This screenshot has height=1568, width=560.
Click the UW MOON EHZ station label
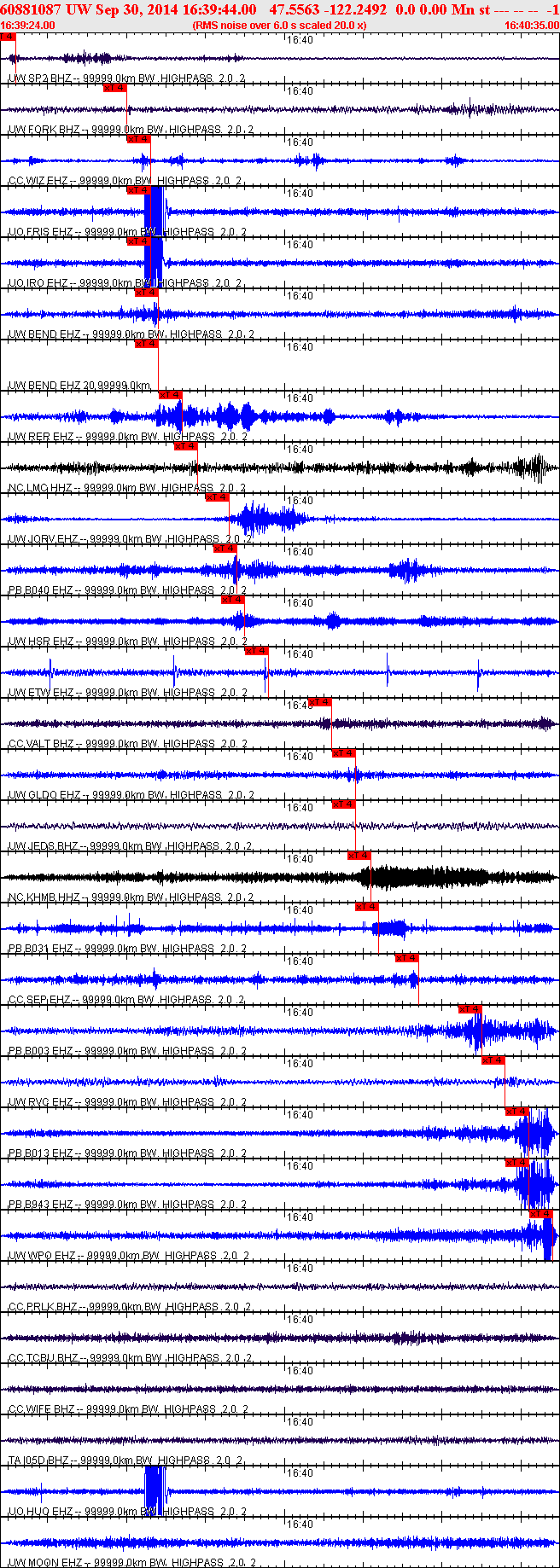(x=45, y=1563)
